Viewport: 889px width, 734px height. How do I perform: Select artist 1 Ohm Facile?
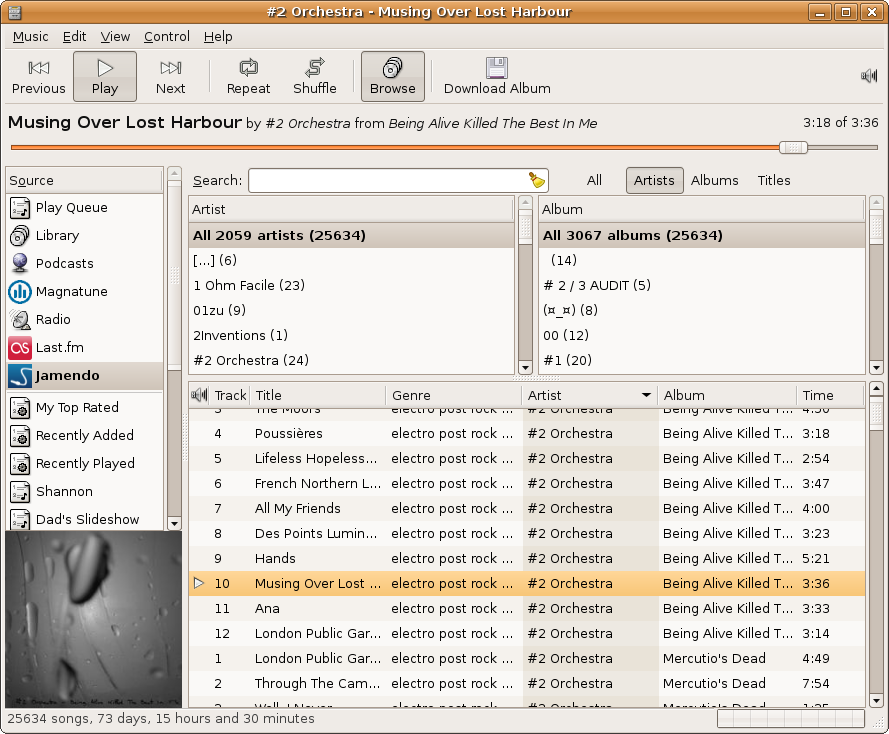pos(352,285)
